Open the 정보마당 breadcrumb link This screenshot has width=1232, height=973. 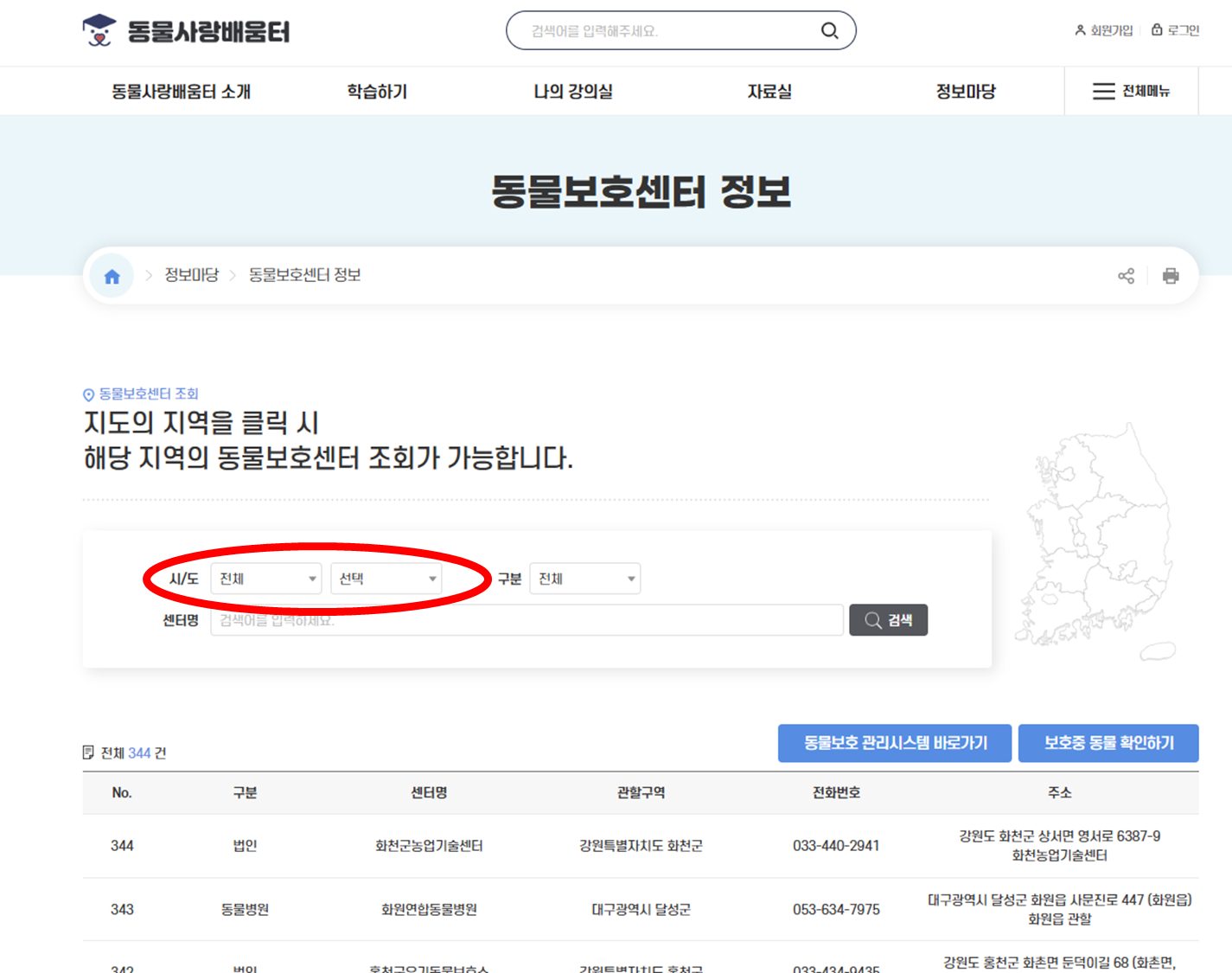click(x=192, y=275)
